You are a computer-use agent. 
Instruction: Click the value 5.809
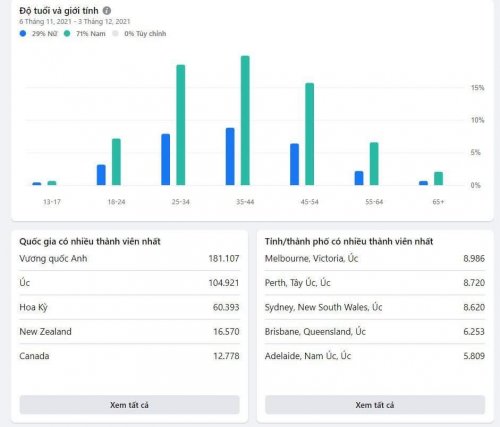click(x=474, y=356)
